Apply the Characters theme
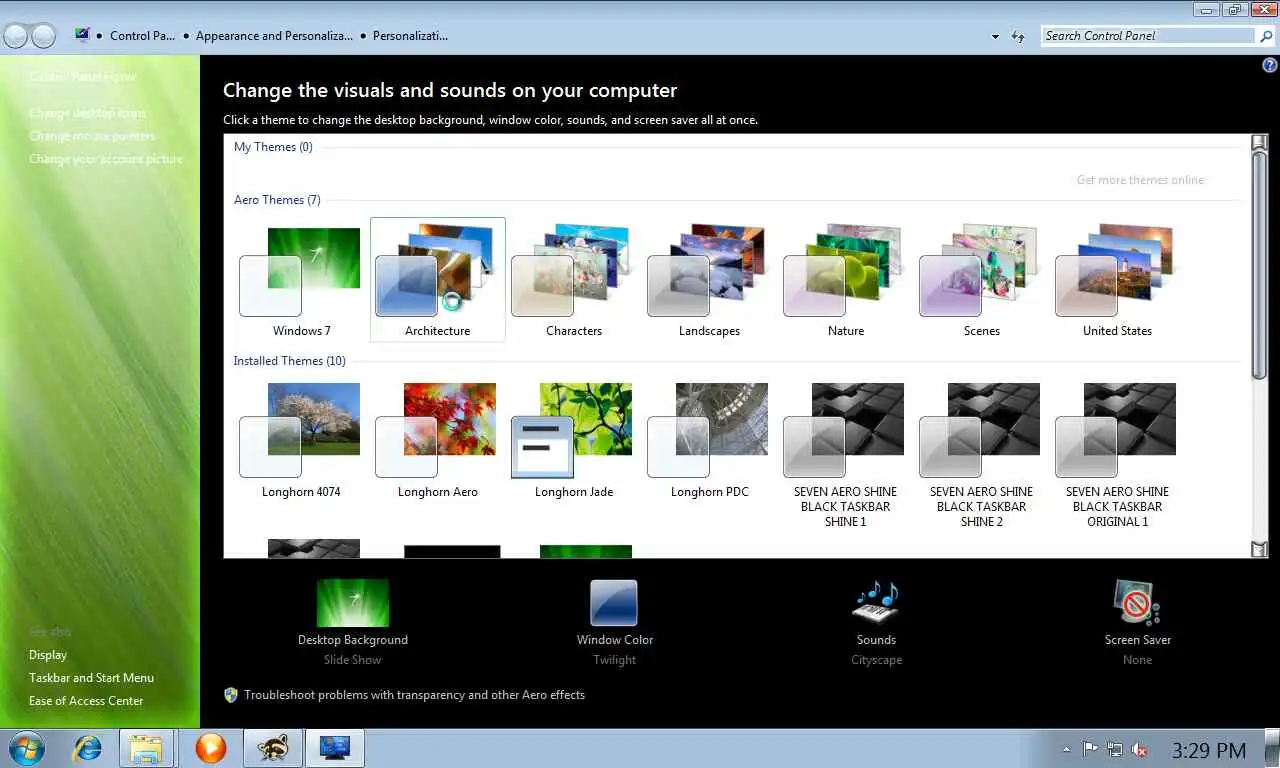Viewport: 1280px width, 768px height. point(574,281)
